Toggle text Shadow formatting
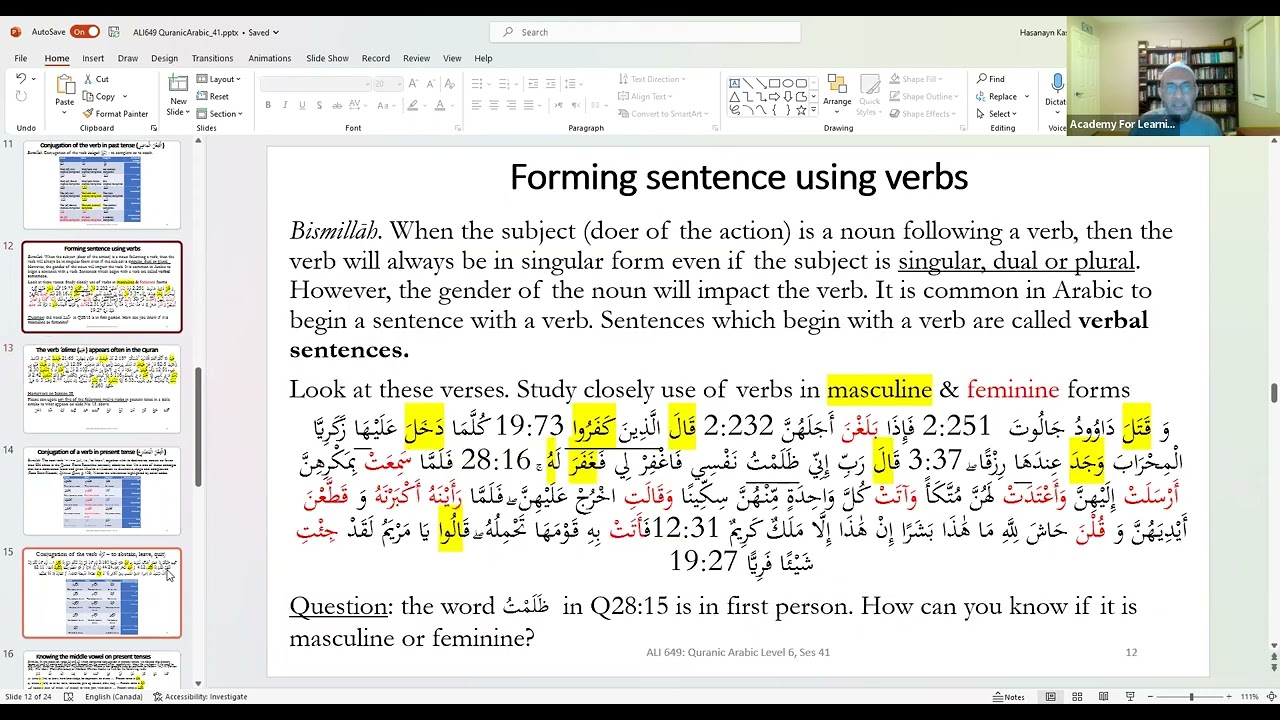1280x720 pixels. coord(319,105)
